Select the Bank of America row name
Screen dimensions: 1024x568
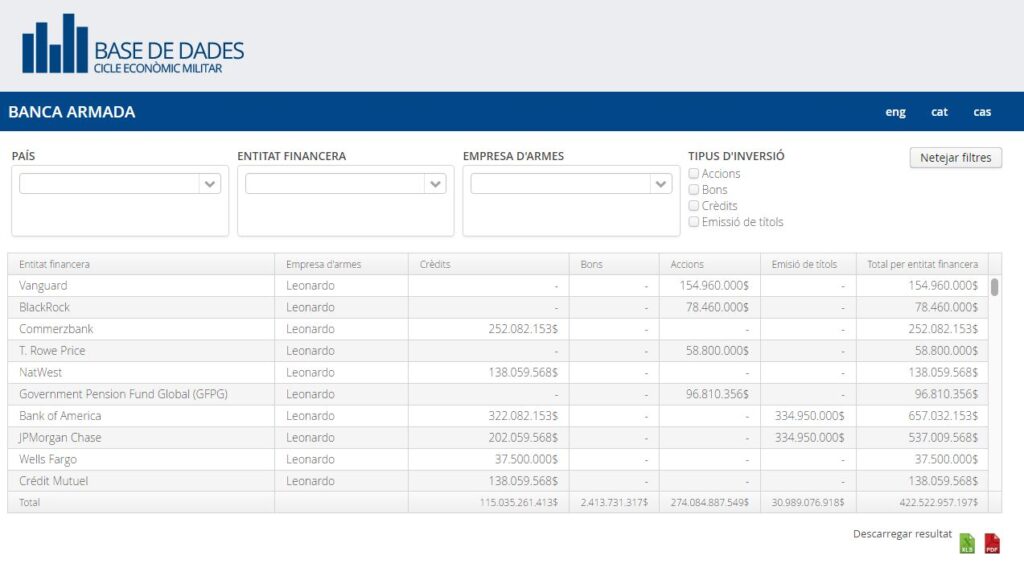[60, 415]
